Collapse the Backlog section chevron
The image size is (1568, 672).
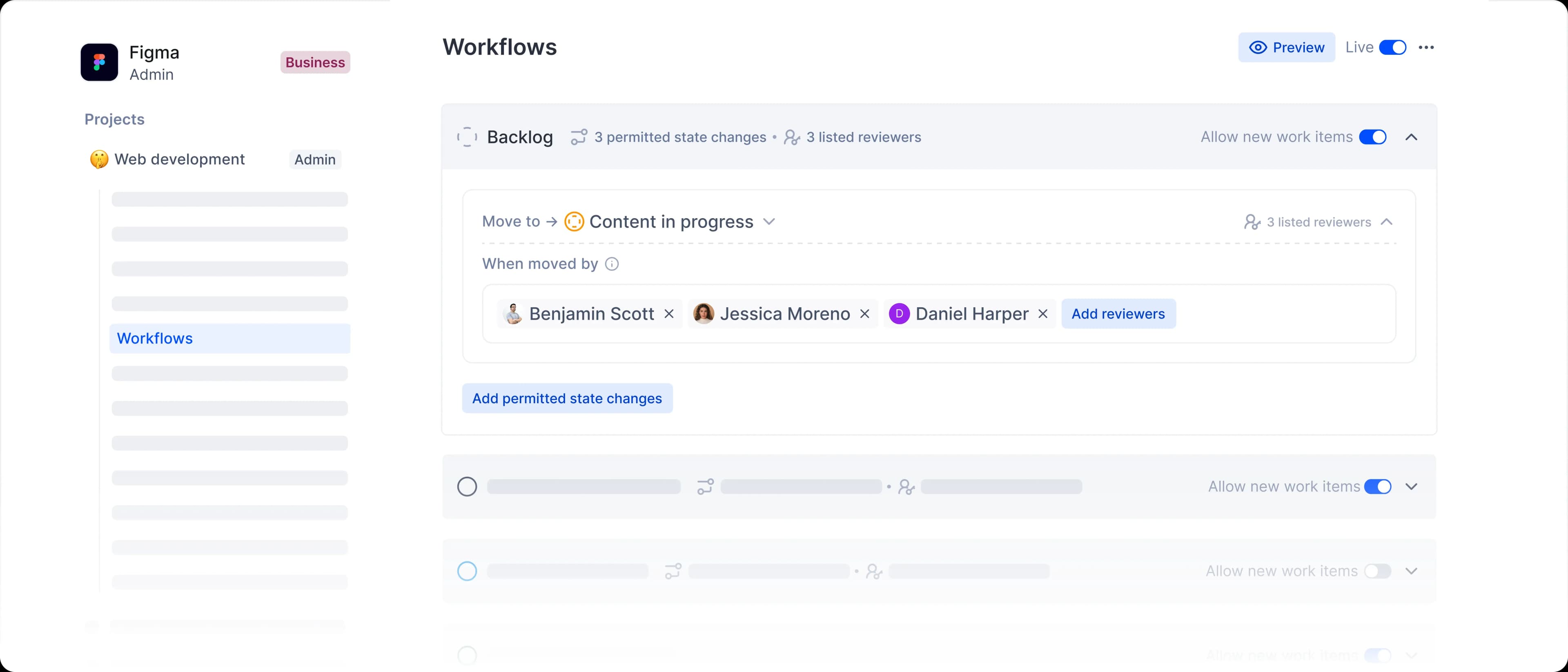click(1411, 137)
